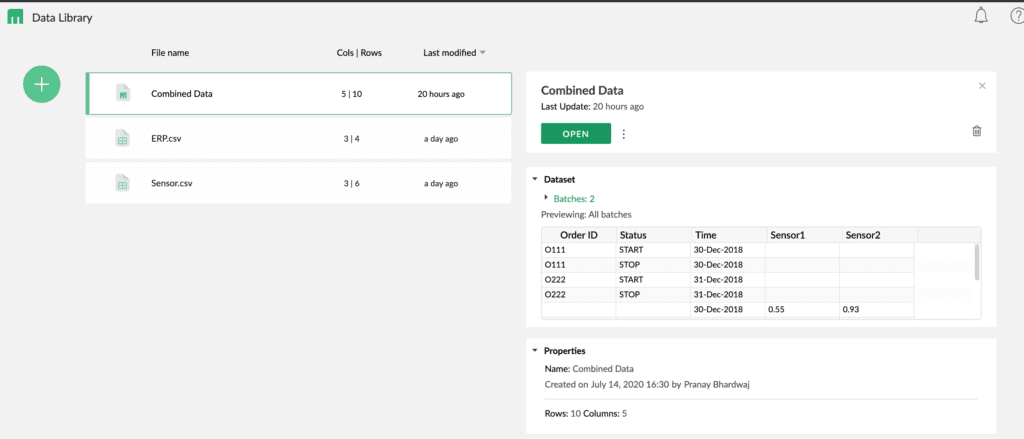
Task: Collapse the Properties section
Action: (x=535, y=351)
